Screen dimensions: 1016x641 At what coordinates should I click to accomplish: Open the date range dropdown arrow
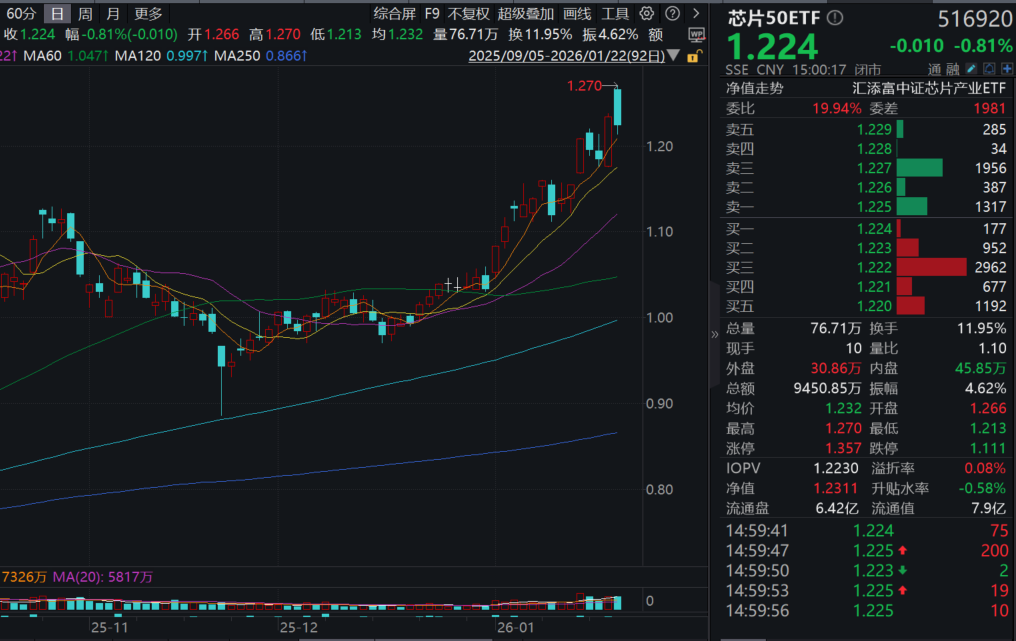674,55
